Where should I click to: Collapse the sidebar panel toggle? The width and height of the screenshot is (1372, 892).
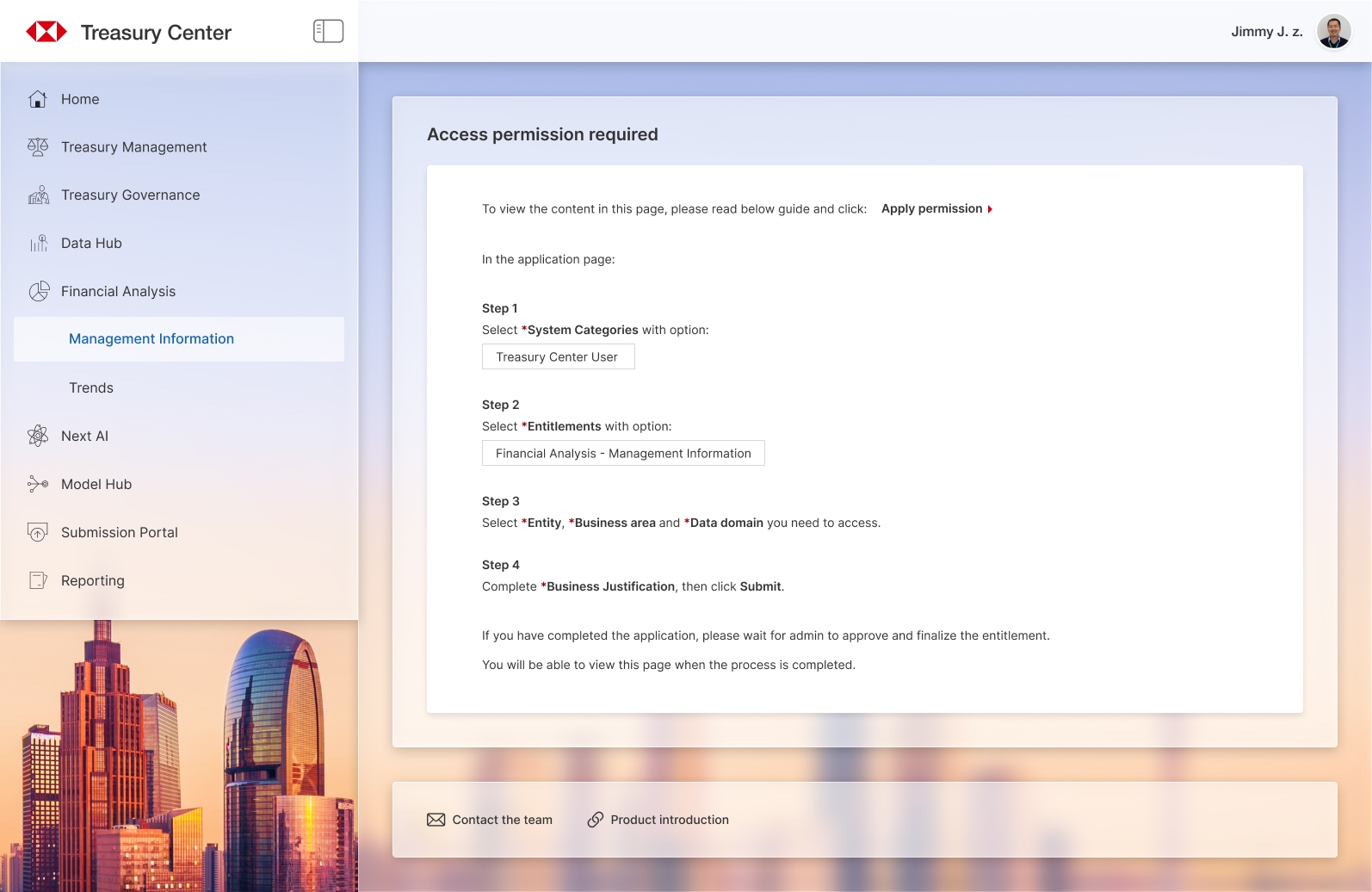point(328,32)
